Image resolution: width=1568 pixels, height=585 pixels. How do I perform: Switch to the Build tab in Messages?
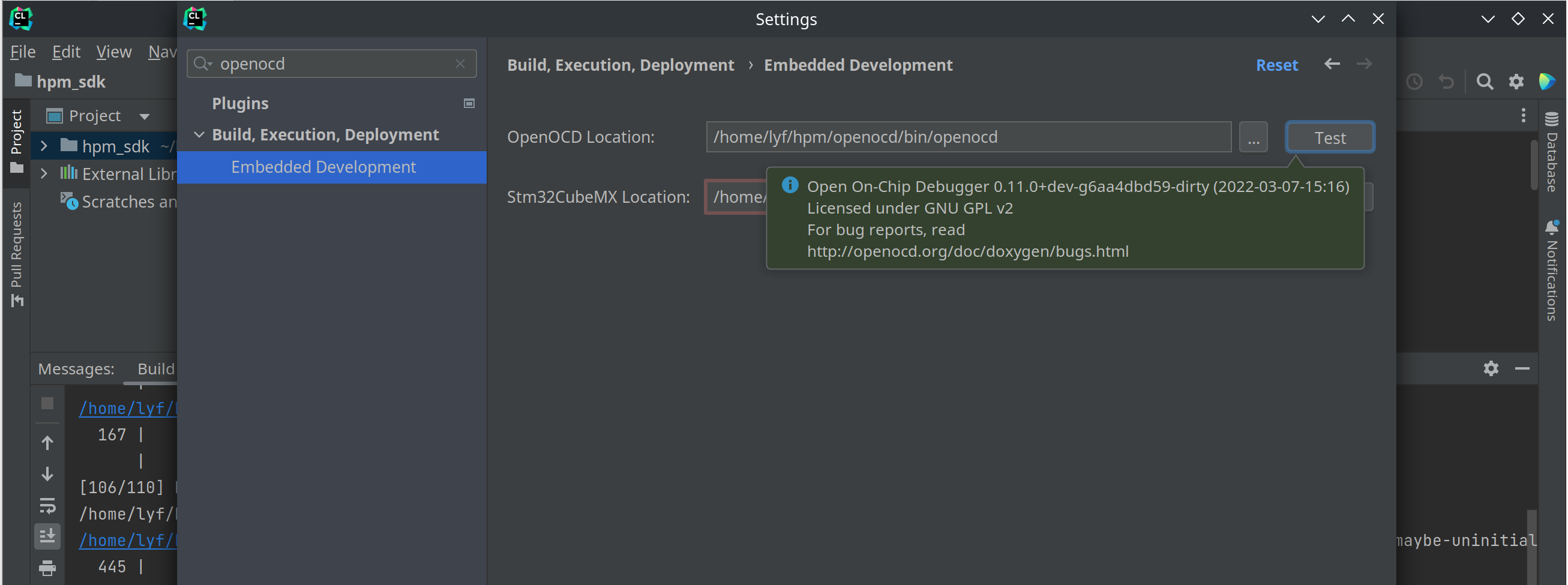pos(155,369)
